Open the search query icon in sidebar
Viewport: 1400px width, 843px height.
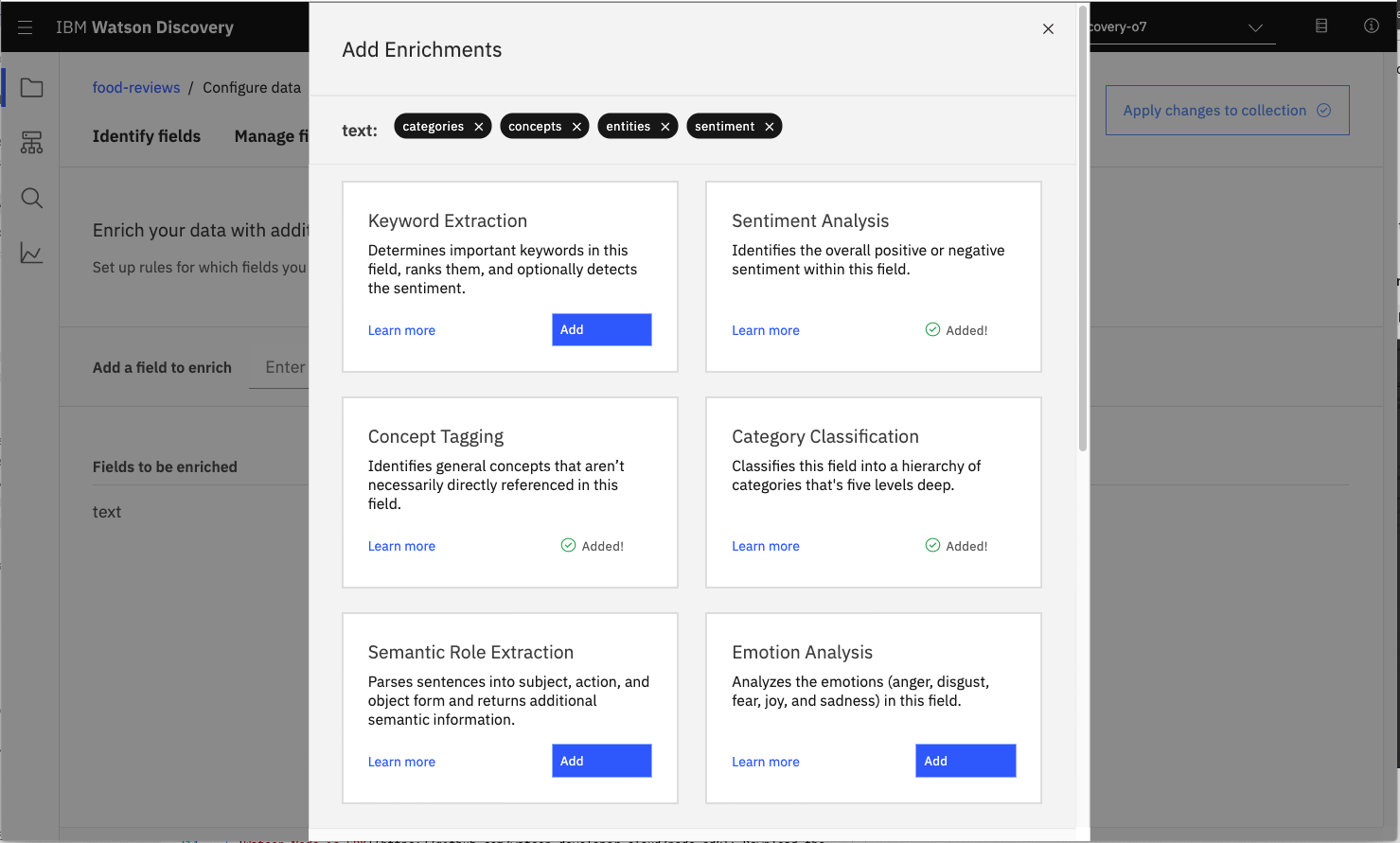click(31, 198)
